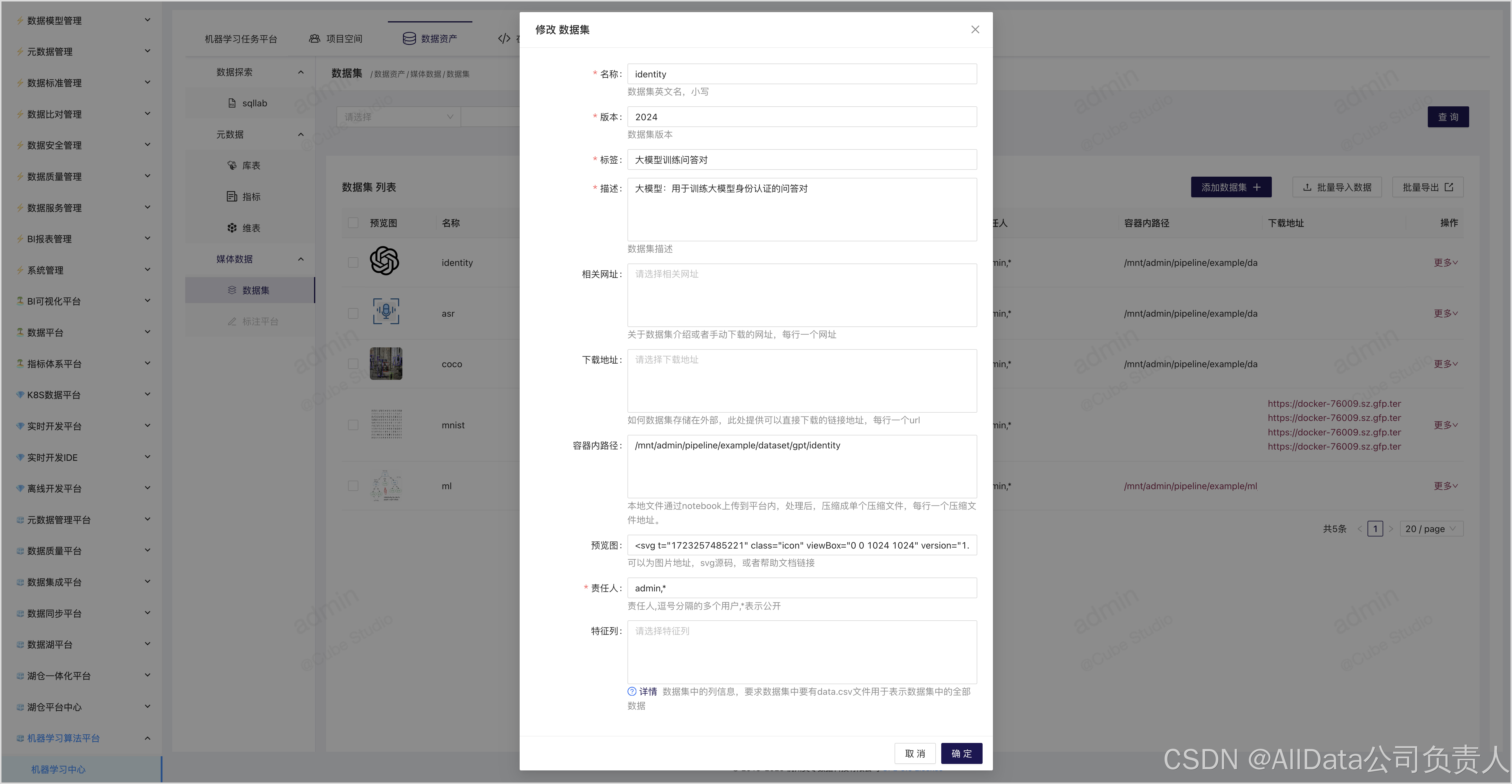1512x784 pixels.
Task: Collapse the 元数据 section
Action: [301, 134]
